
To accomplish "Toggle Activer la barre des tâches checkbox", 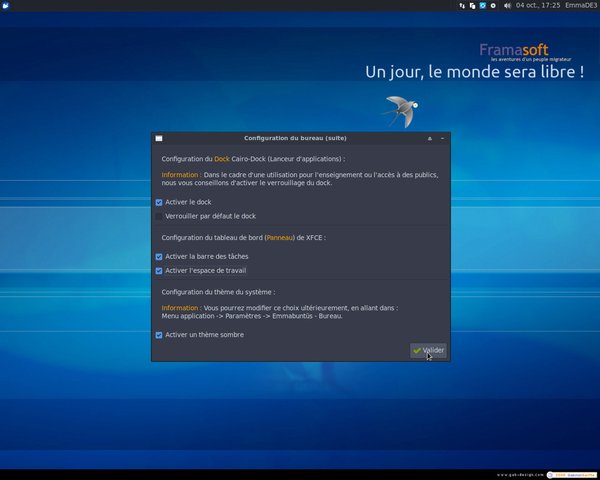I will tap(159, 256).
